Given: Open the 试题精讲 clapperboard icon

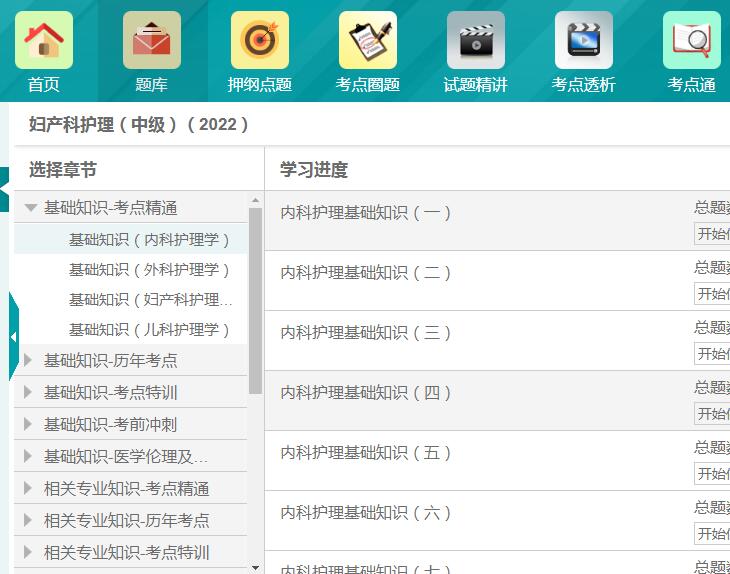Looking at the screenshot, I should pyautogui.click(x=476, y=40).
